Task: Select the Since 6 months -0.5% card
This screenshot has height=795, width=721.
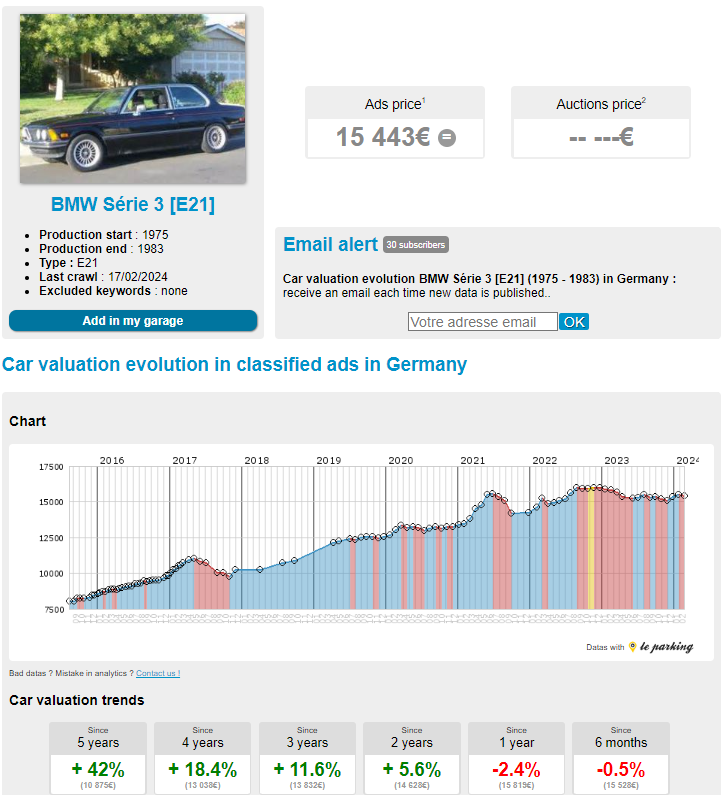Action: point(621,758)
